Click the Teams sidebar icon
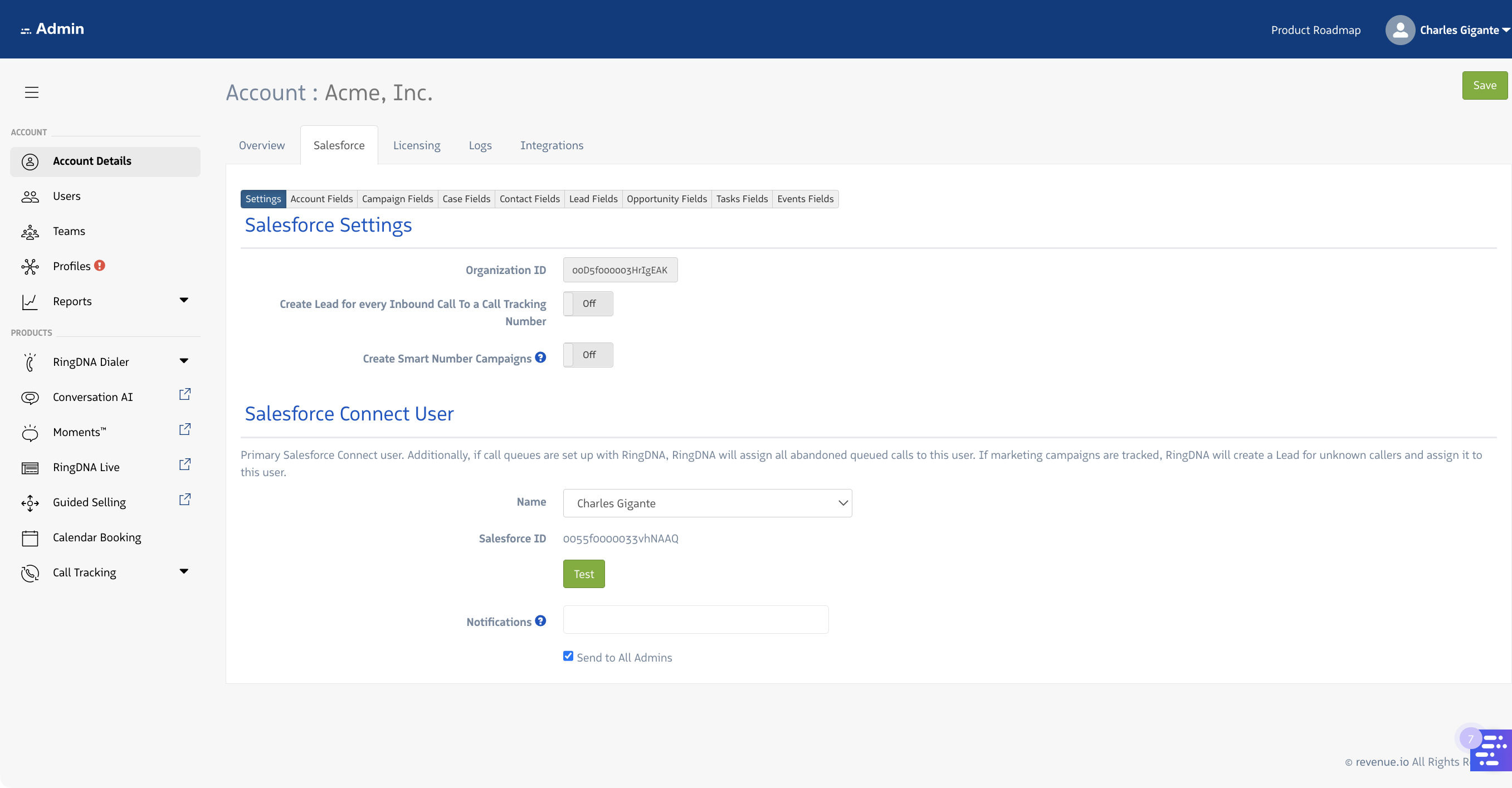This screenshot has height=788, width=1512. click(30, 232)
